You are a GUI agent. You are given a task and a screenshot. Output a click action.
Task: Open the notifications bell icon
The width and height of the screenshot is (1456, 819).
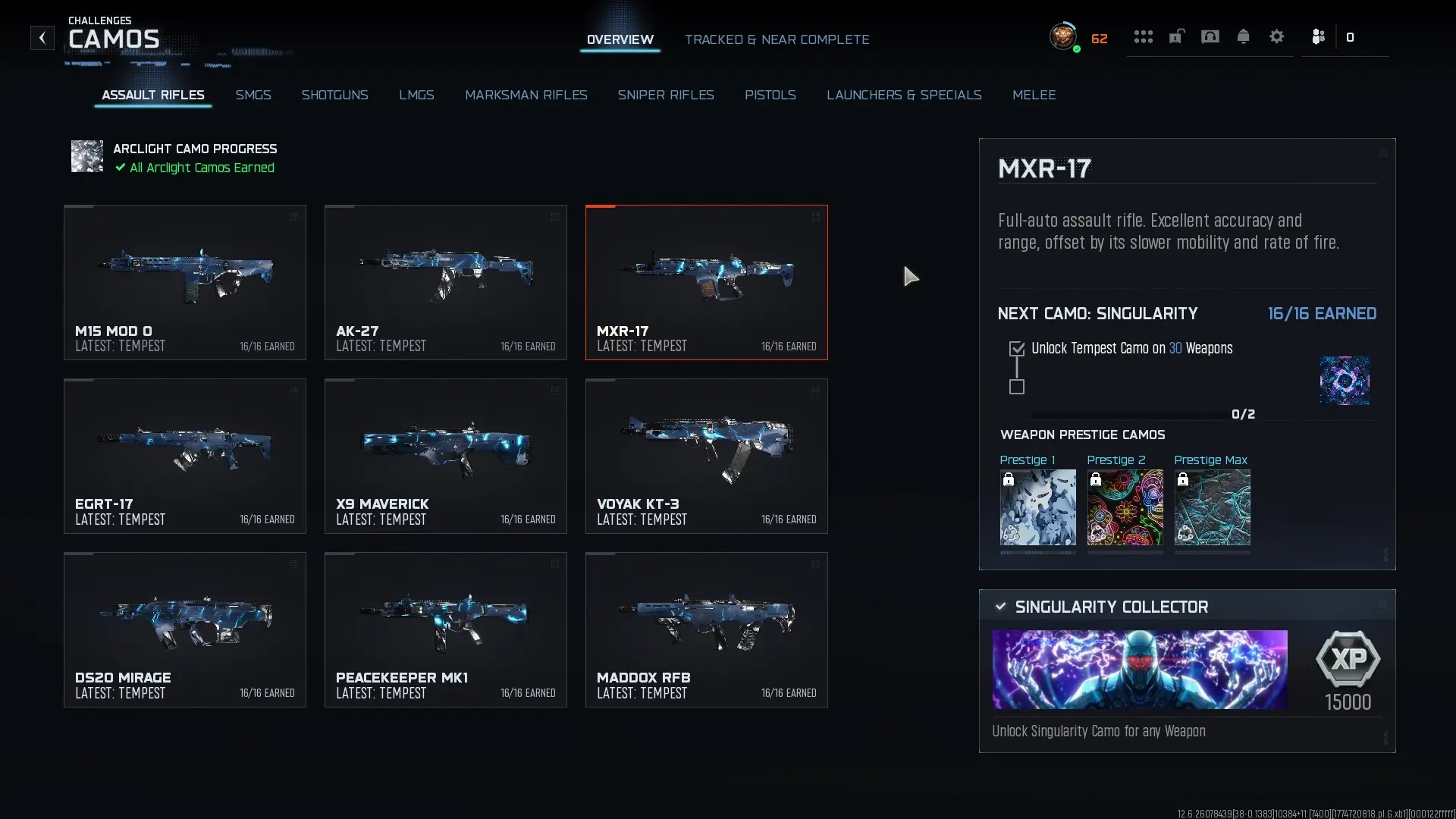pyautogui.click(x=1243, y=37)
